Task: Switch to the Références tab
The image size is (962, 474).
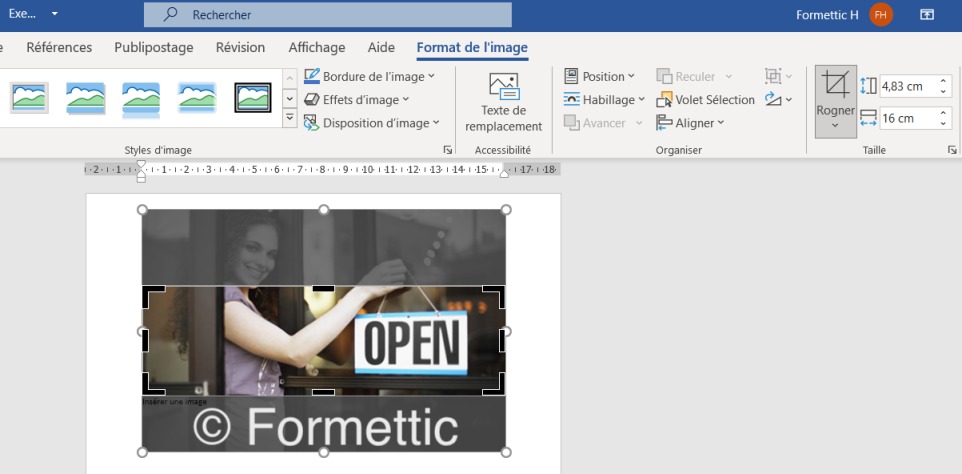Action: (x=59, y=48)
